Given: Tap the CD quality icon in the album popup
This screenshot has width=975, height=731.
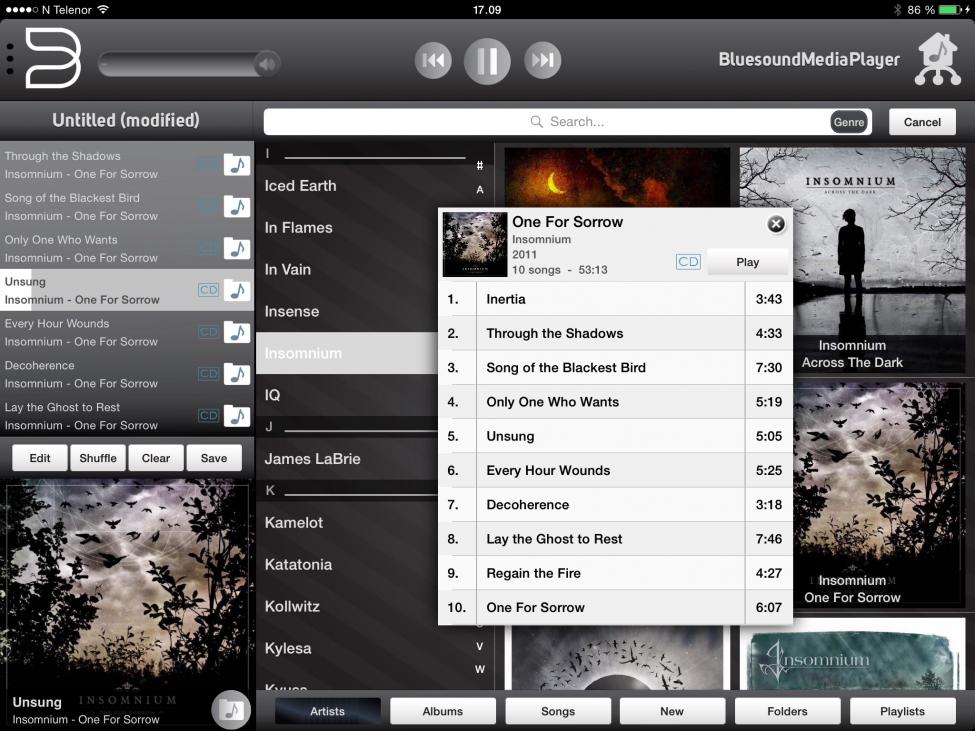Looking at the screenshot, I should coord(688,262).
